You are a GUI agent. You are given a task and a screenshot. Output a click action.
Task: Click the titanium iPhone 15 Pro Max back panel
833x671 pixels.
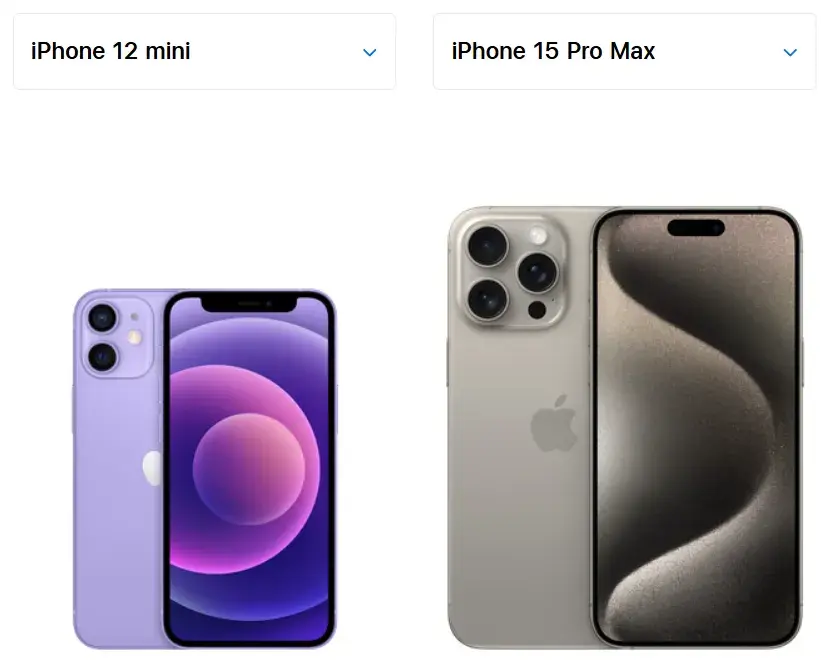(520, 478)
